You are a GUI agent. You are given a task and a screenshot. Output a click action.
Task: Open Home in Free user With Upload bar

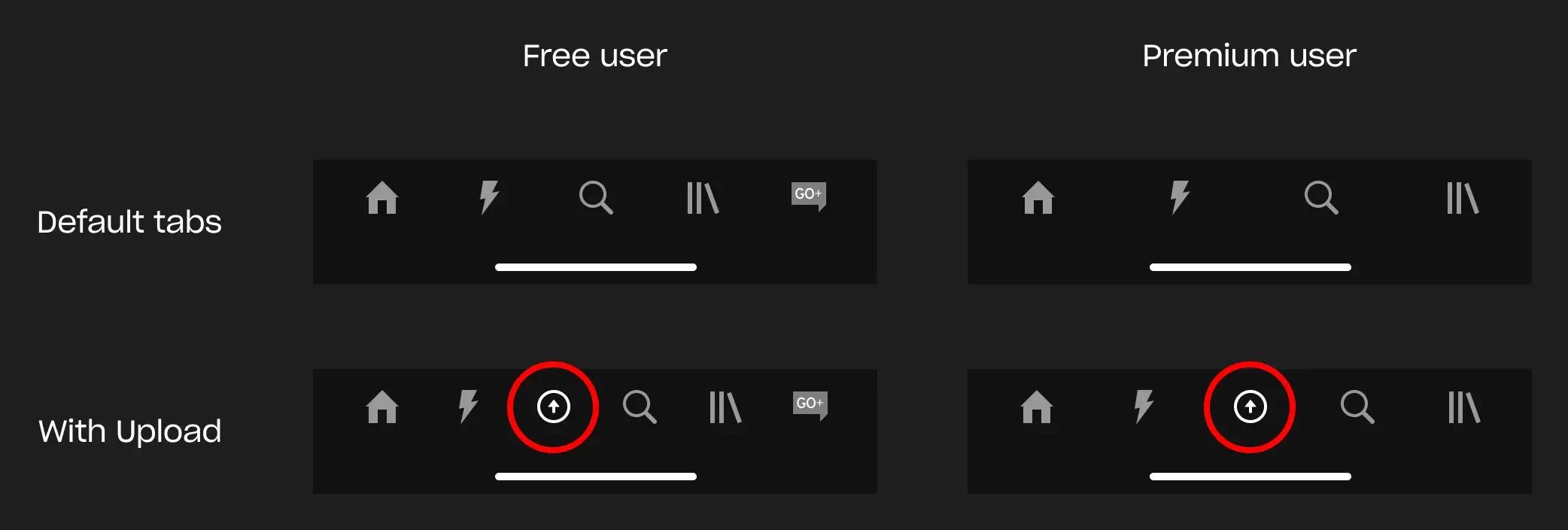click(382, 407)
